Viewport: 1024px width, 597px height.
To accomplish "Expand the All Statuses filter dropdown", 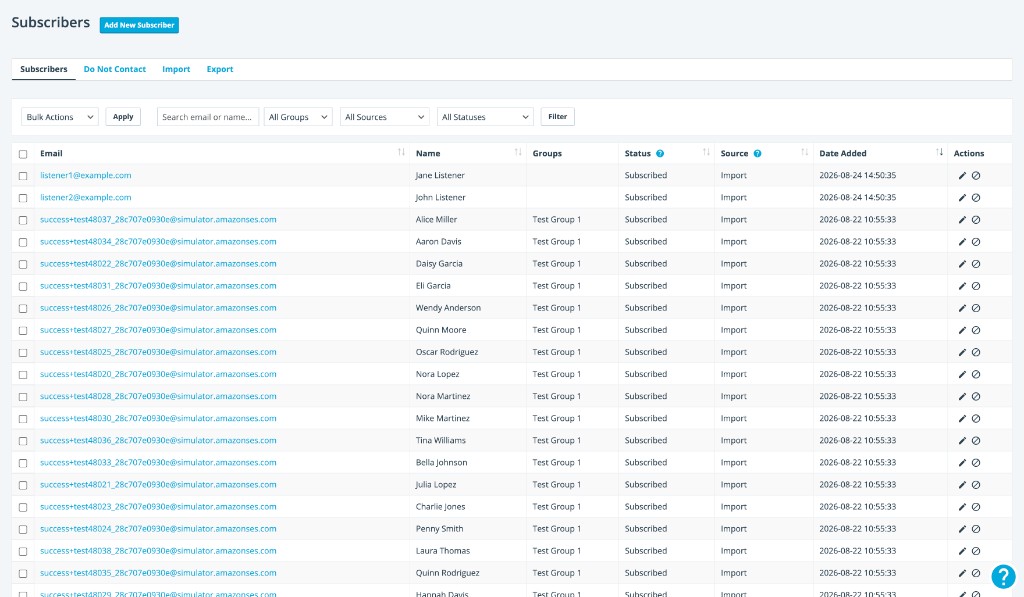I will [x=485, y=117].
